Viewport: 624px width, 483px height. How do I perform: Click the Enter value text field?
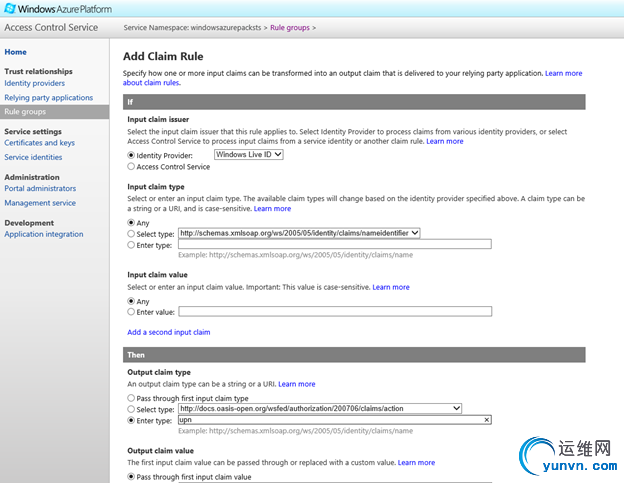(x=335, y=311)
